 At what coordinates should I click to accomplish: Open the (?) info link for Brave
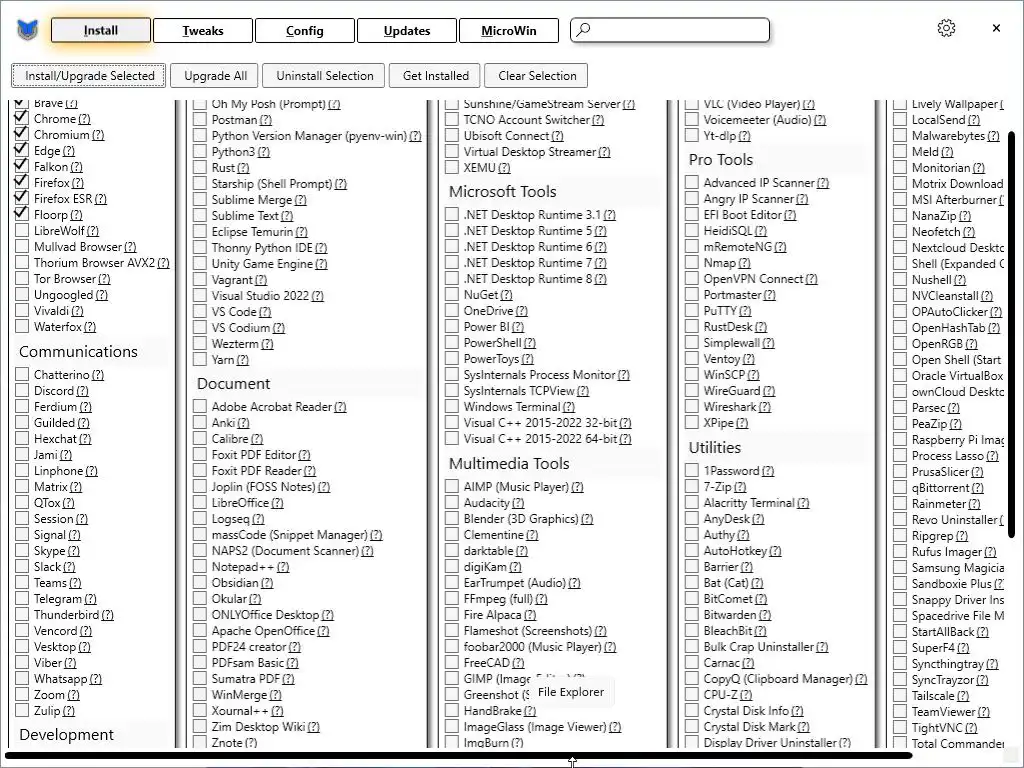click(72, 103)
